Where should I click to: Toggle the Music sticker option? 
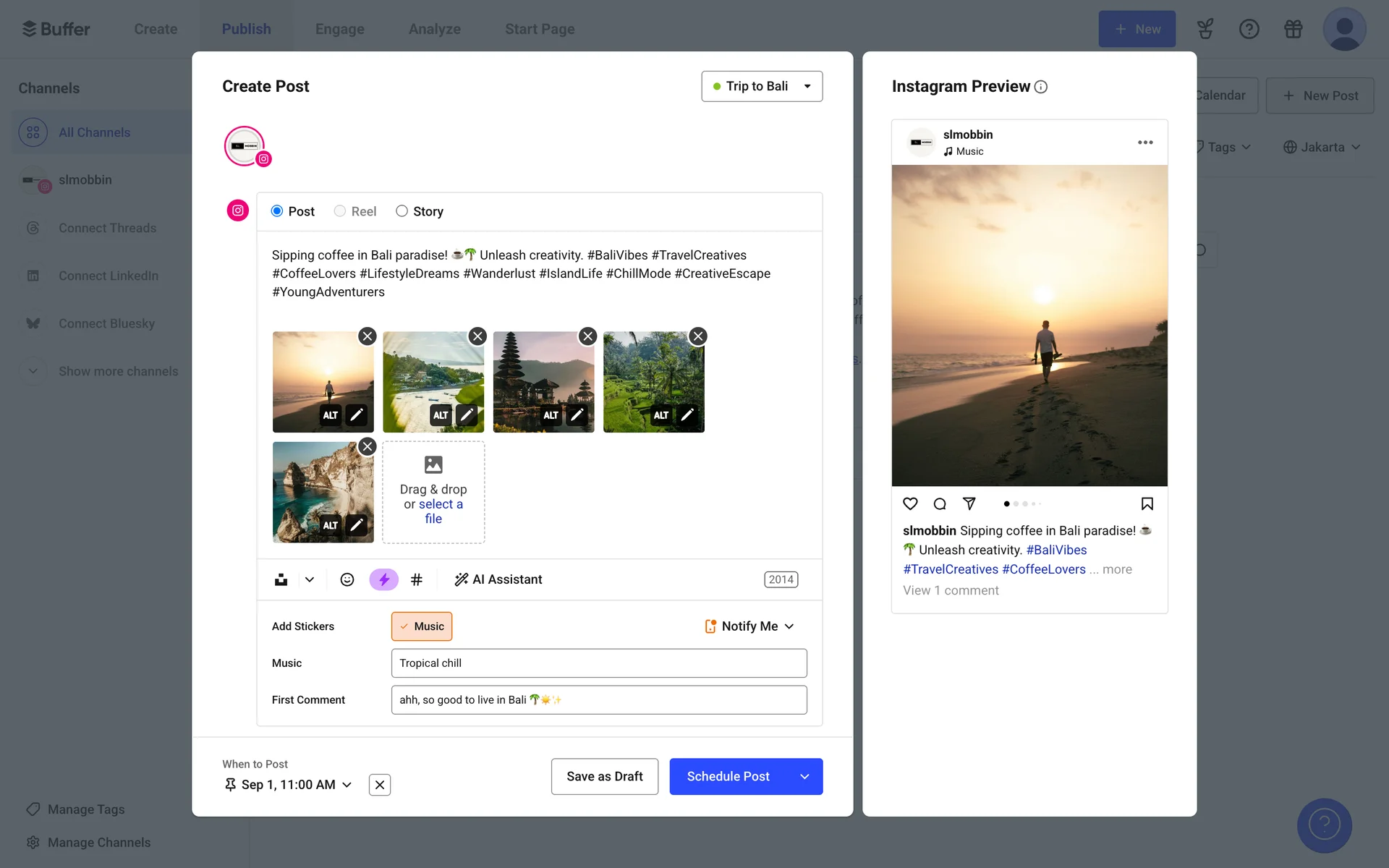point(422,626)
